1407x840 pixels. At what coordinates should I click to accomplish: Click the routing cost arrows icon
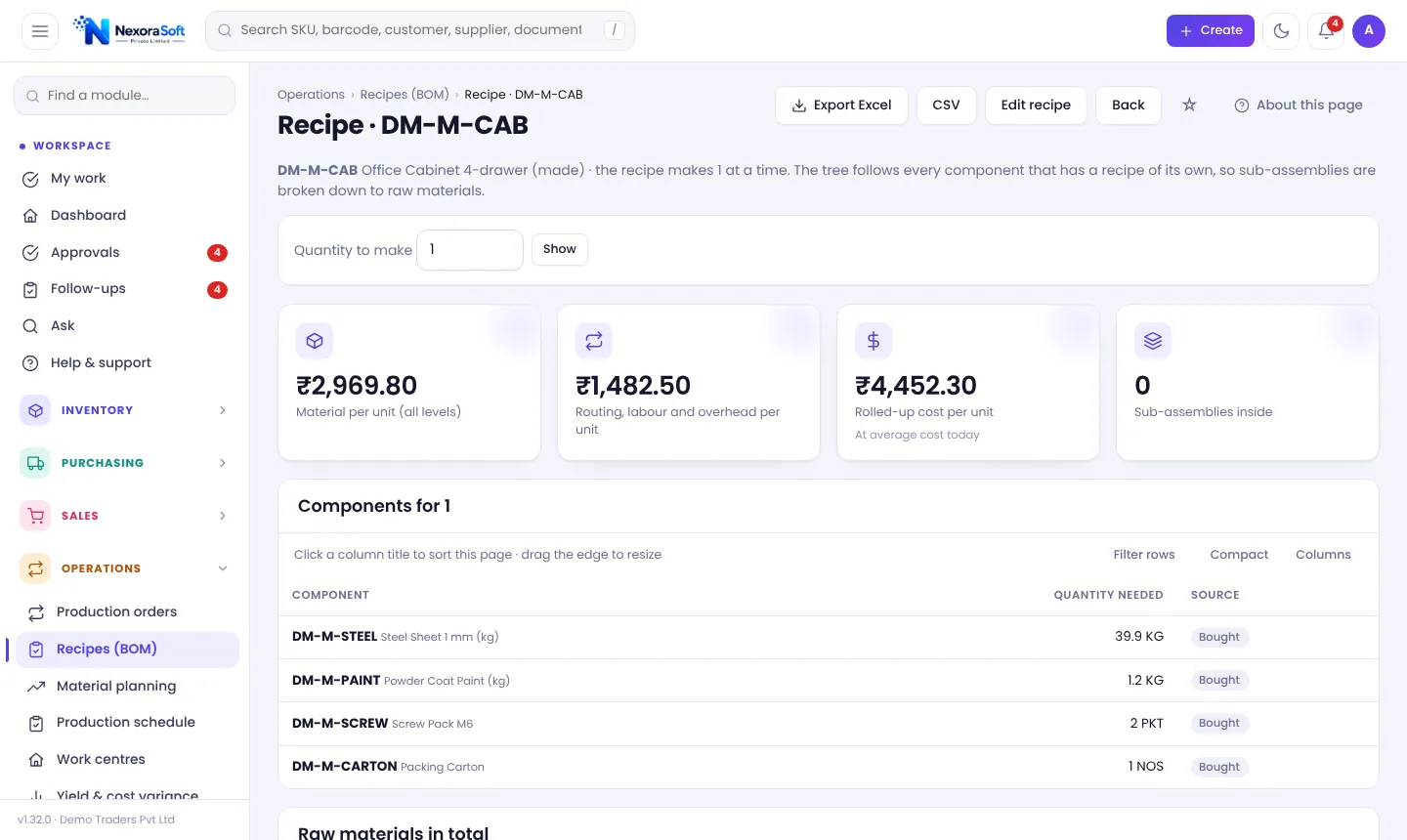(x=594, y=341)
